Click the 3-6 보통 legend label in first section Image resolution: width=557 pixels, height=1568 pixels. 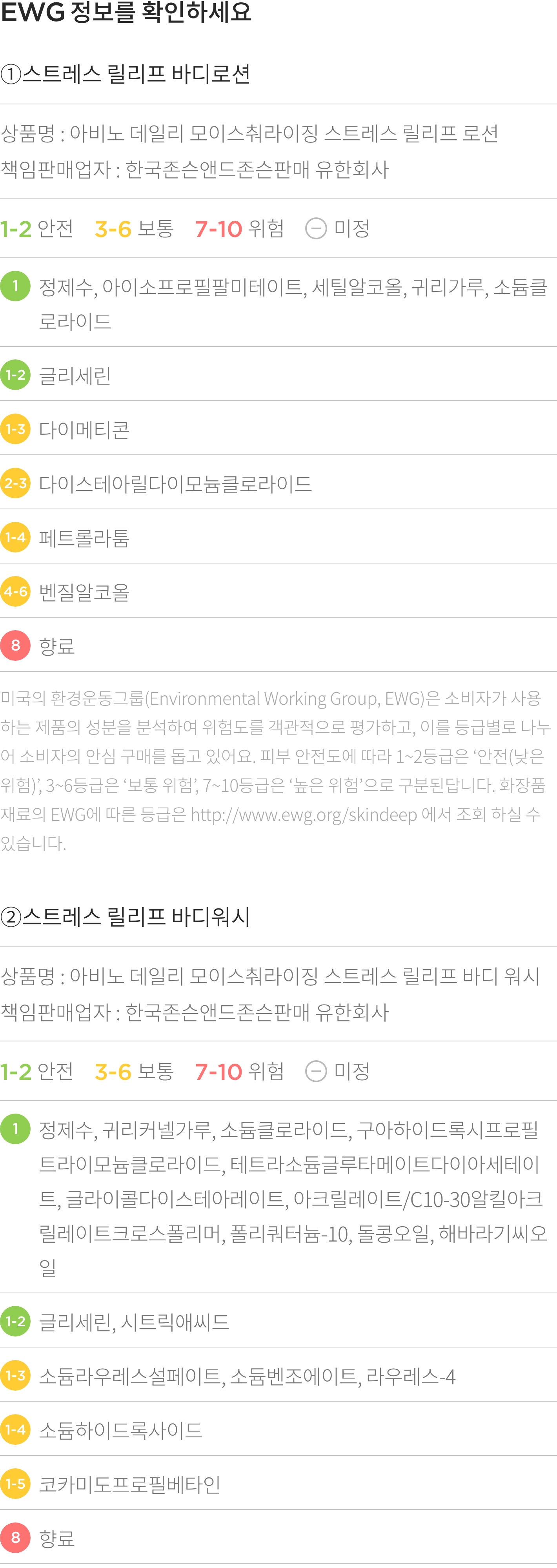click(x=135, y=229)
